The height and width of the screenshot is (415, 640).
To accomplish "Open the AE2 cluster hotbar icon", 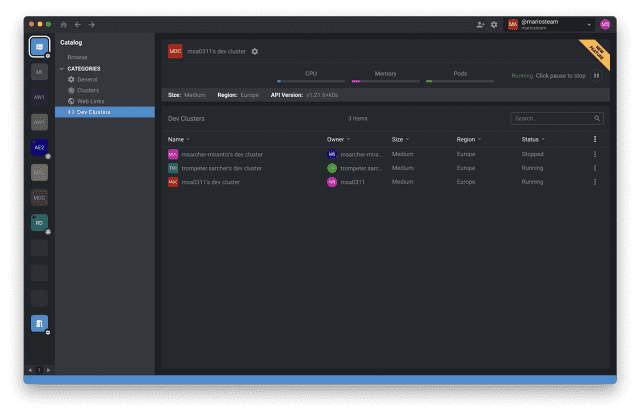I will 38,147.
